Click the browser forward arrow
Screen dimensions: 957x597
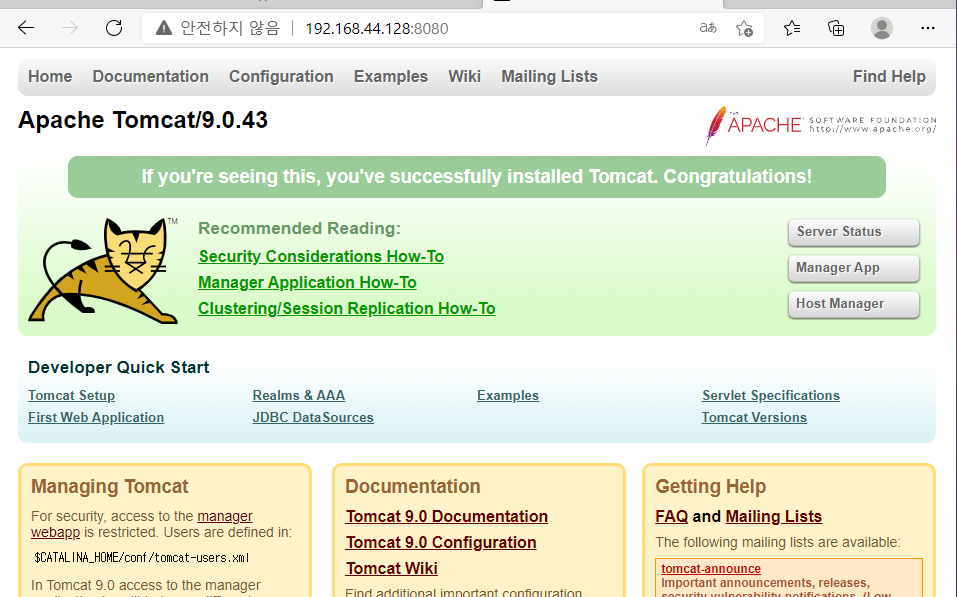70,28
